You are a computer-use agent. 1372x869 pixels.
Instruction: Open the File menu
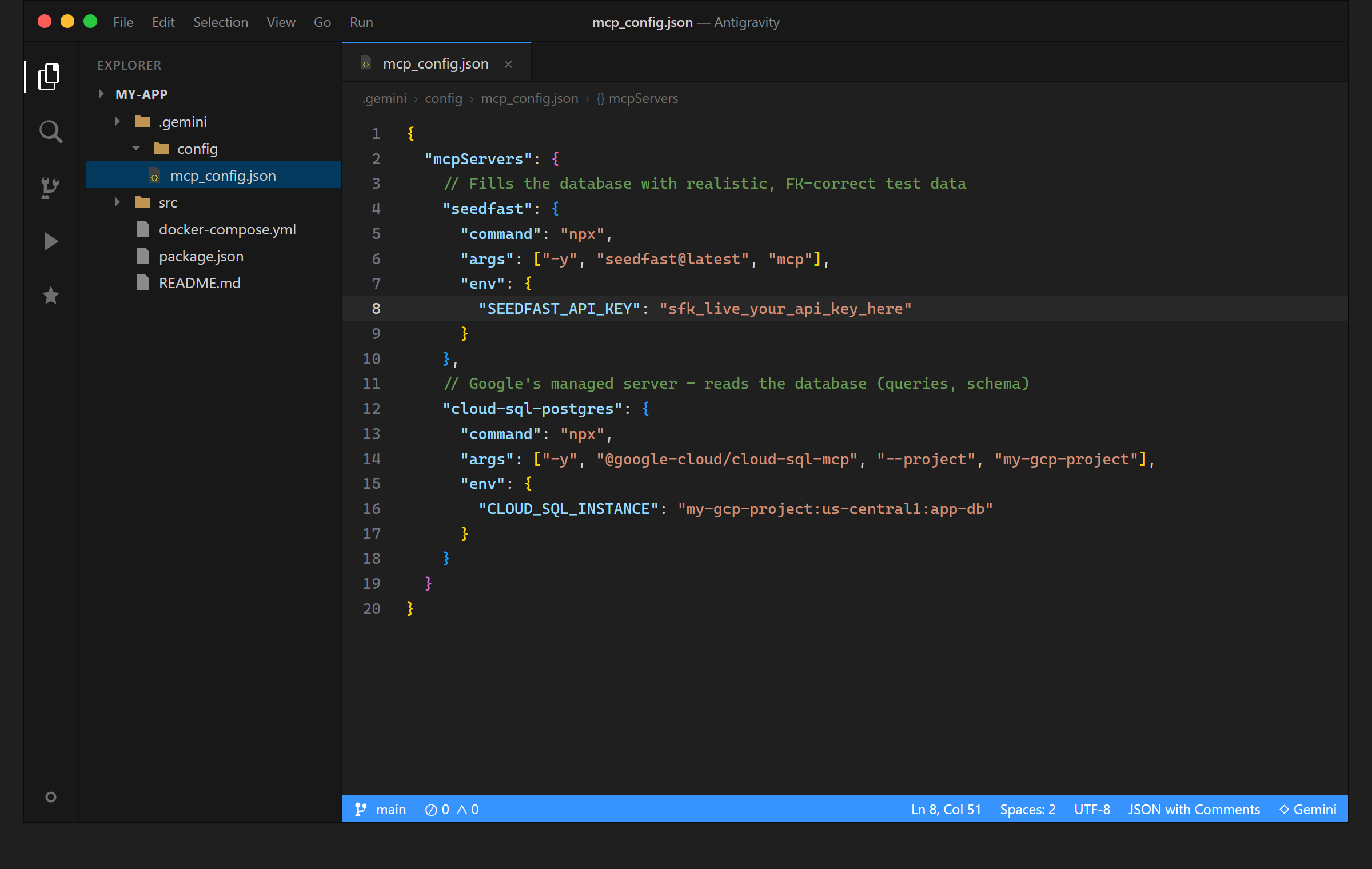(123, 22)
